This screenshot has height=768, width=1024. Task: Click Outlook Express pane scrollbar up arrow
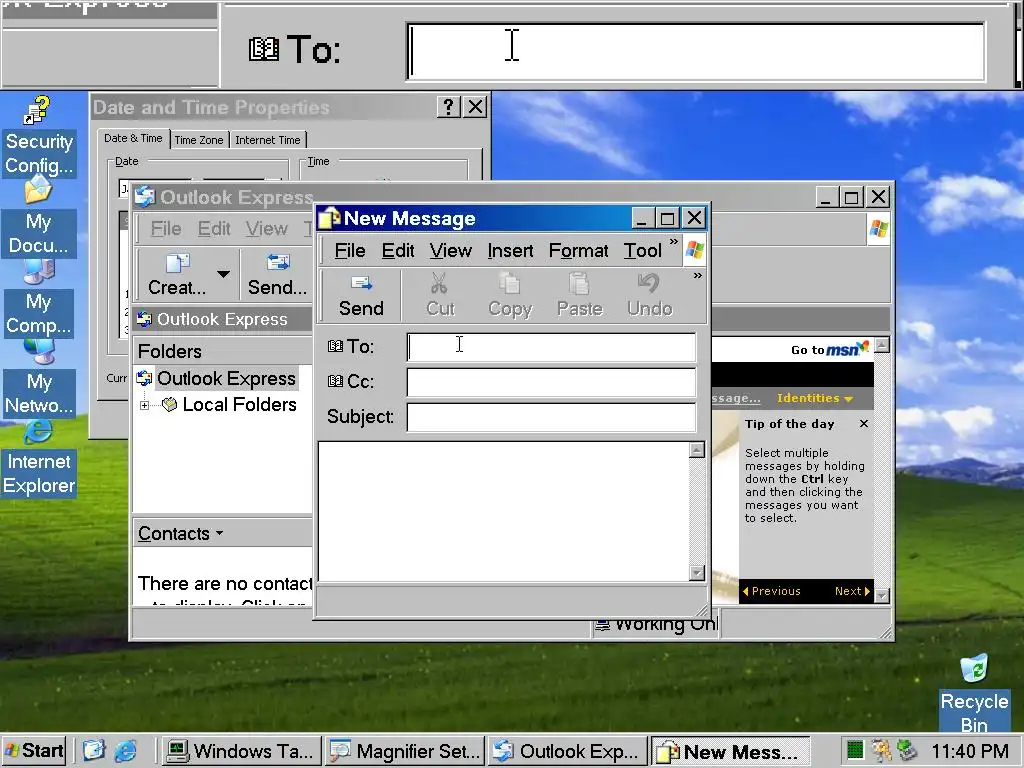click(x=882, y=345)
